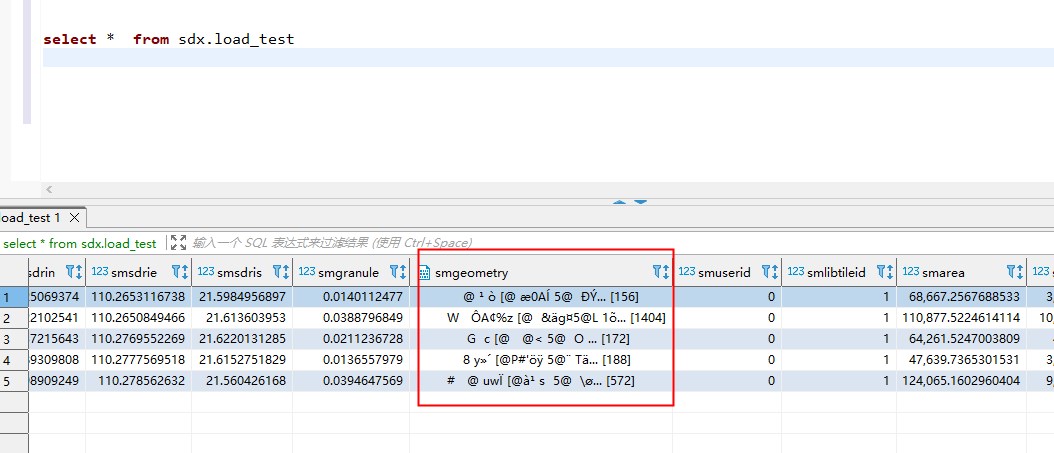1054x453 pixels.
Task: Click the green query label above results grid
Action: click(80, 243)
